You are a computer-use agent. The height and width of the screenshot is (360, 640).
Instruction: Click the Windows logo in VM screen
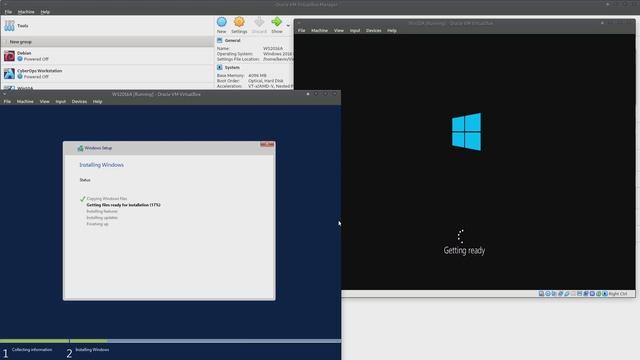pos(466,132)
